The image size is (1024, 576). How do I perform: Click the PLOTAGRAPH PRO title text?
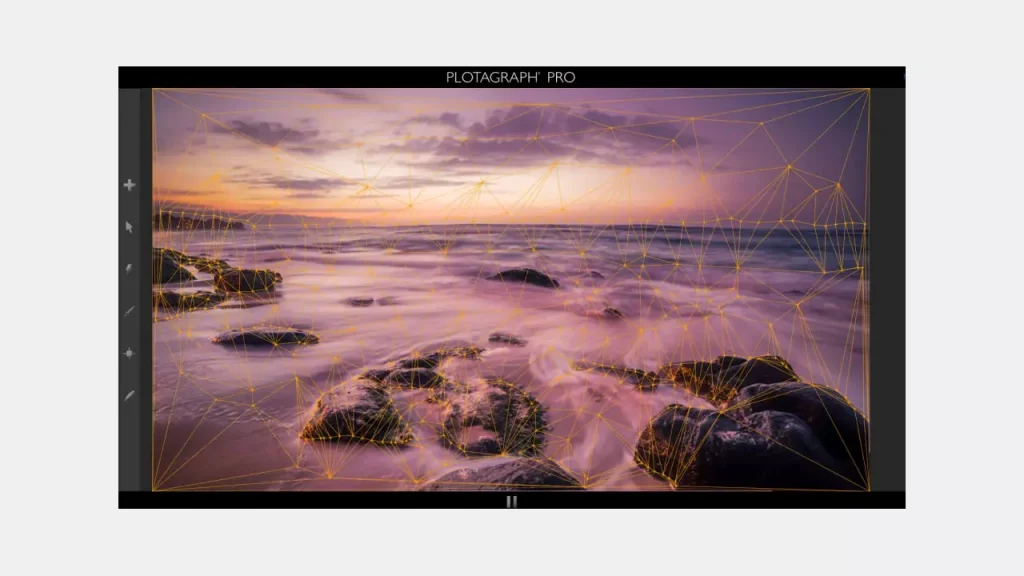511,77
